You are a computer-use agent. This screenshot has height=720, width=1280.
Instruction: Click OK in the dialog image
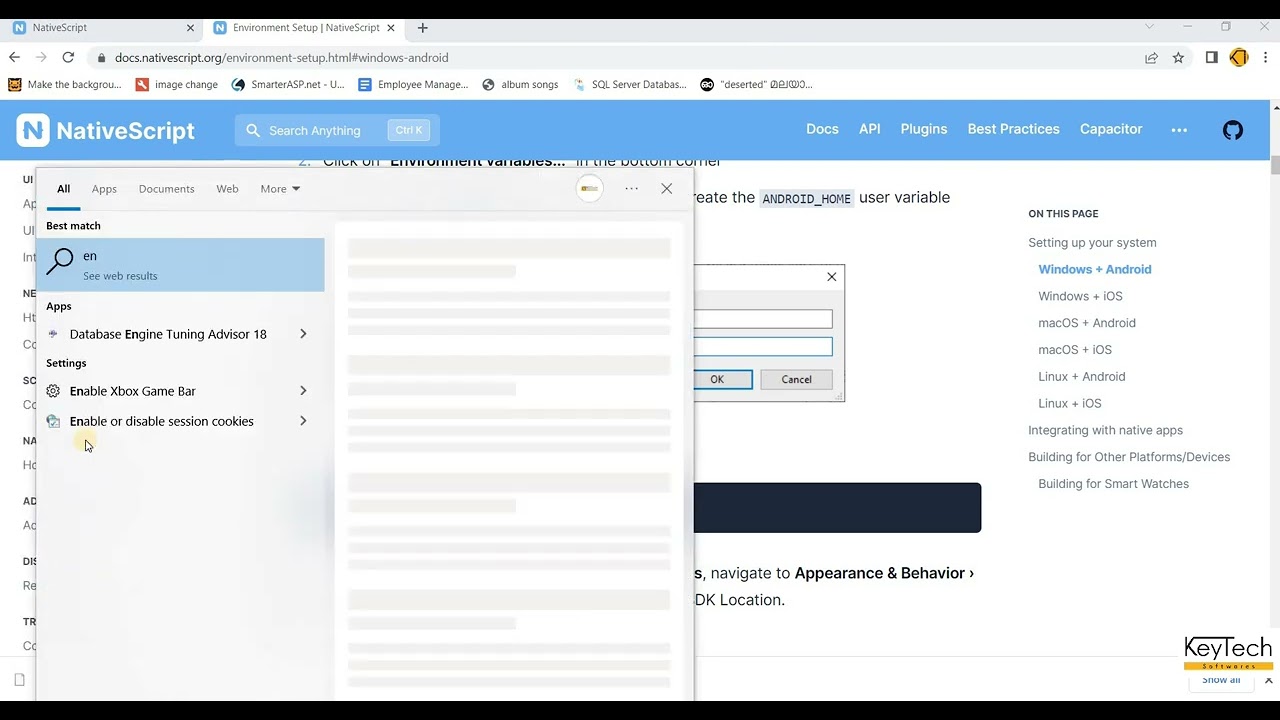pyautogui.click(x=716, y=379)
